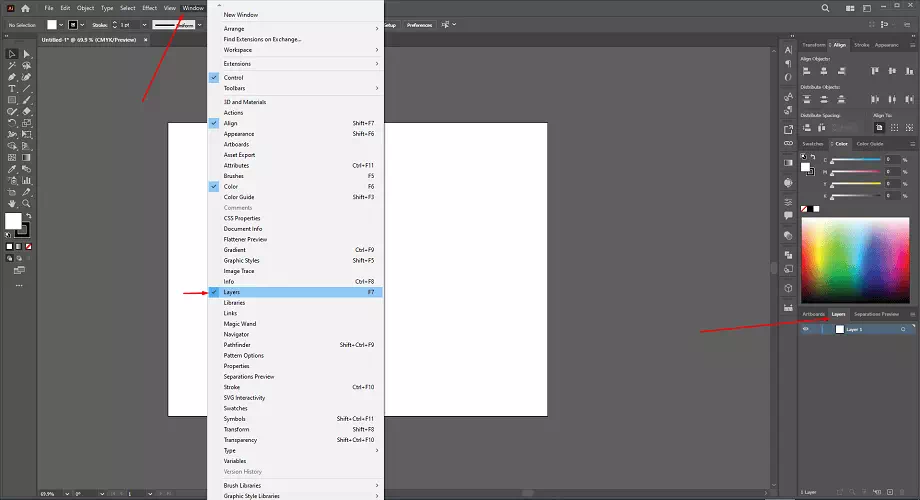Viewport: 920px width, 500px height.
Task: Toggle Layer 1 visibility eye
Action: 806,329
